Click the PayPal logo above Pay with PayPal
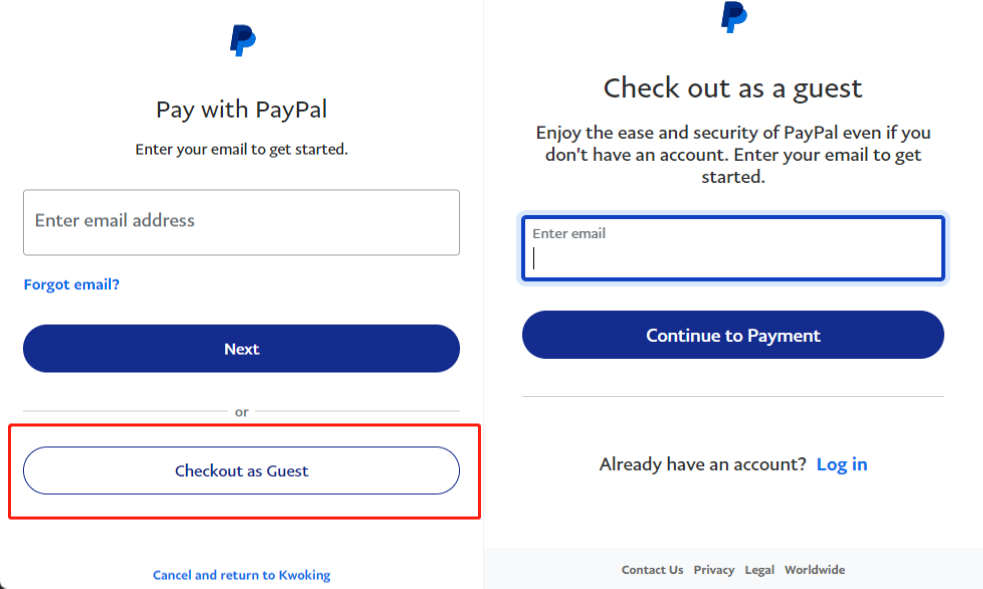 [242, 40]
